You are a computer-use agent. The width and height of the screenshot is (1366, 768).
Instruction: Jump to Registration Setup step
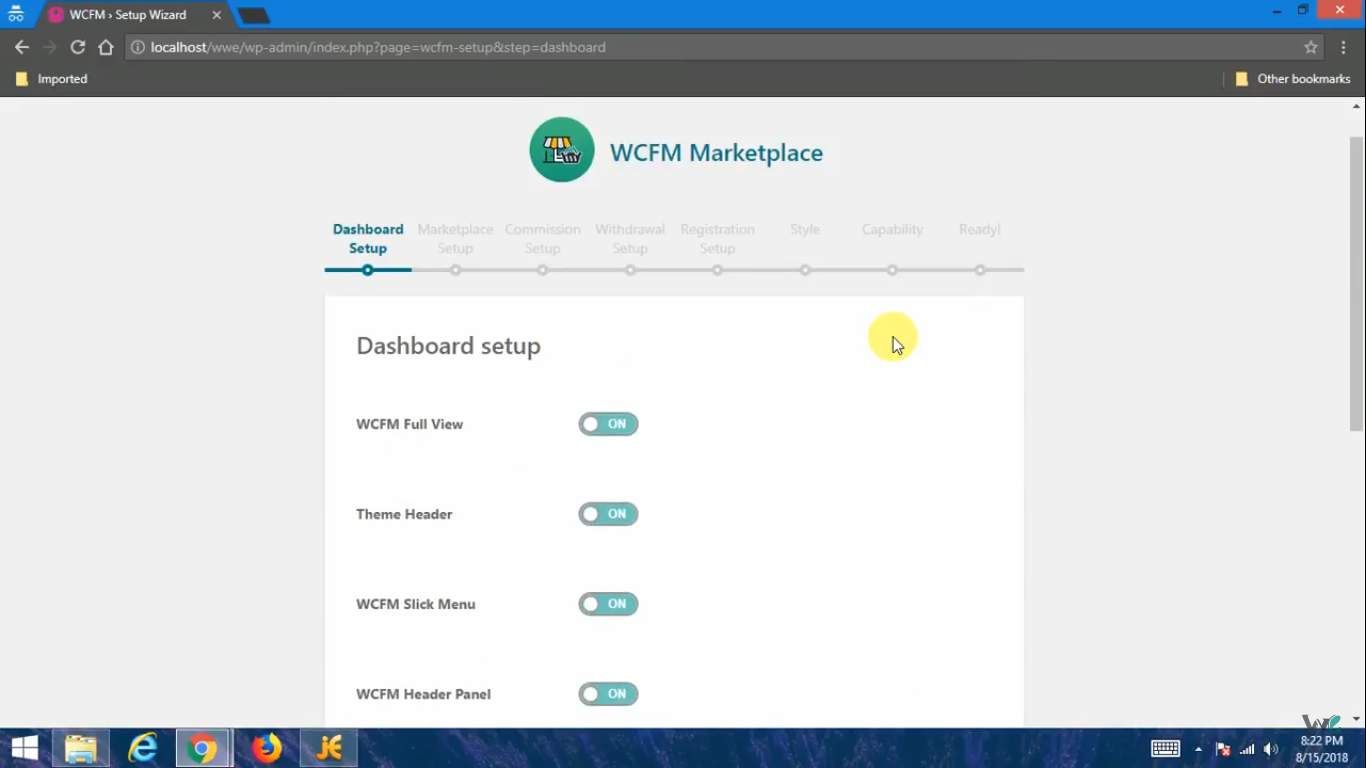717,239
